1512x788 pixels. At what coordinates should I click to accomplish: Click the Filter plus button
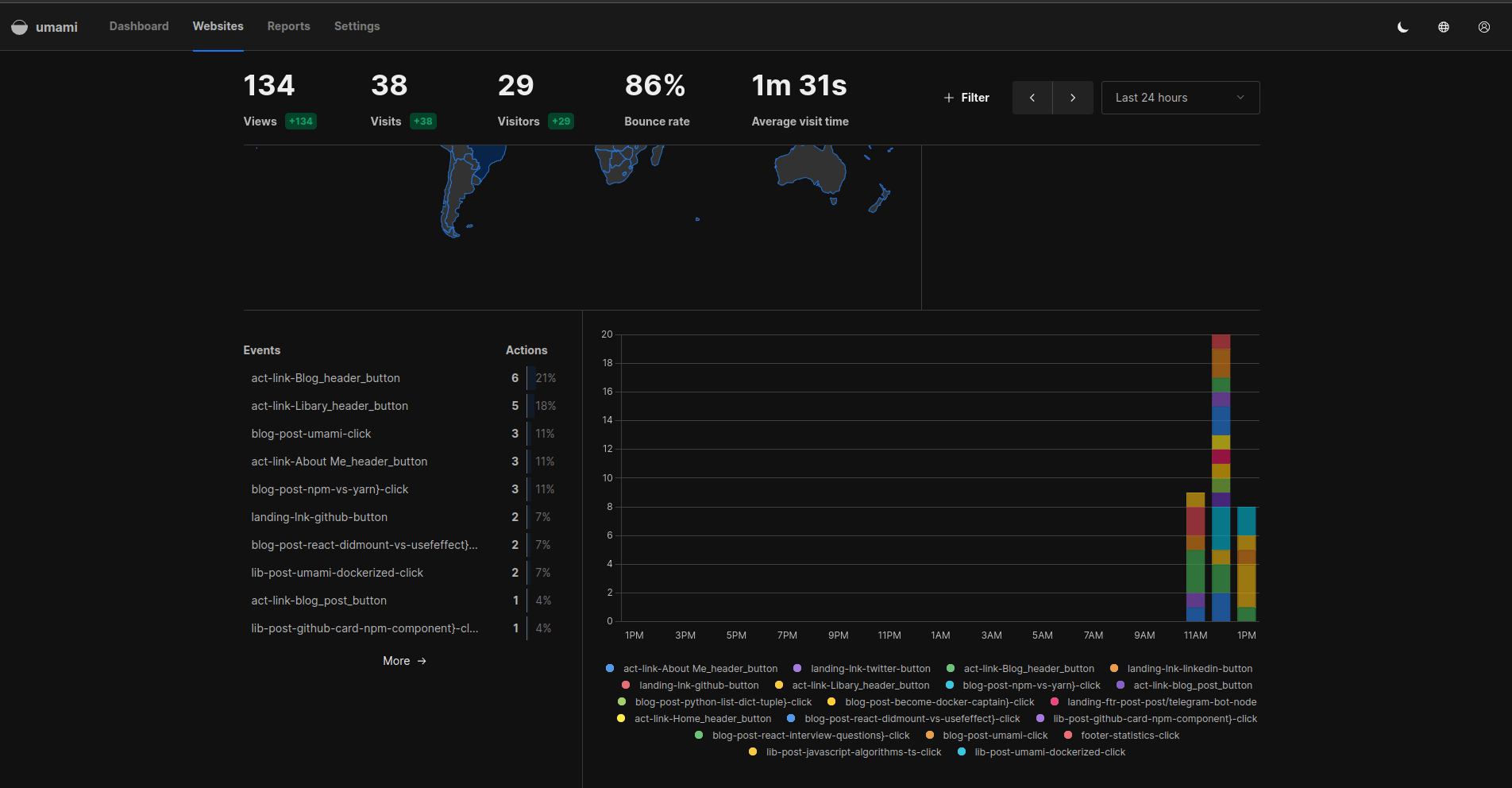[x=966, y=98]
